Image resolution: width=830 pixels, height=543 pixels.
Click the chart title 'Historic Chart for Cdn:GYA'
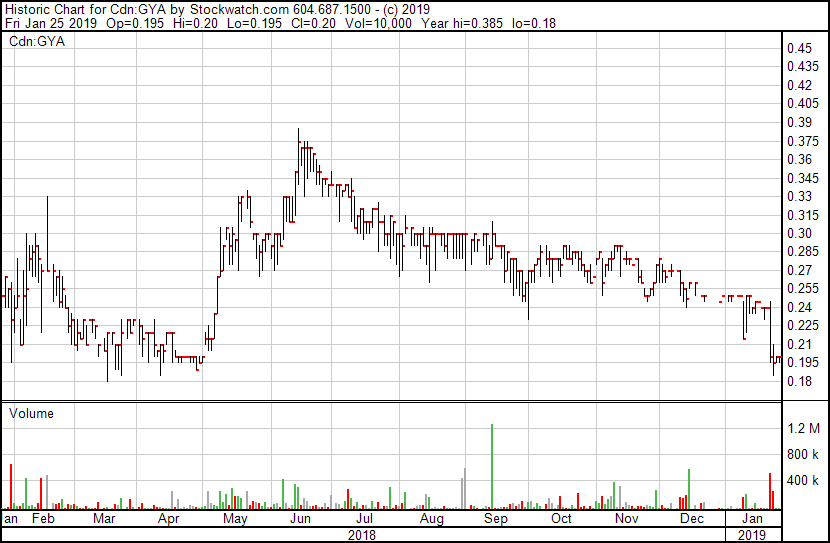(85, 10)
